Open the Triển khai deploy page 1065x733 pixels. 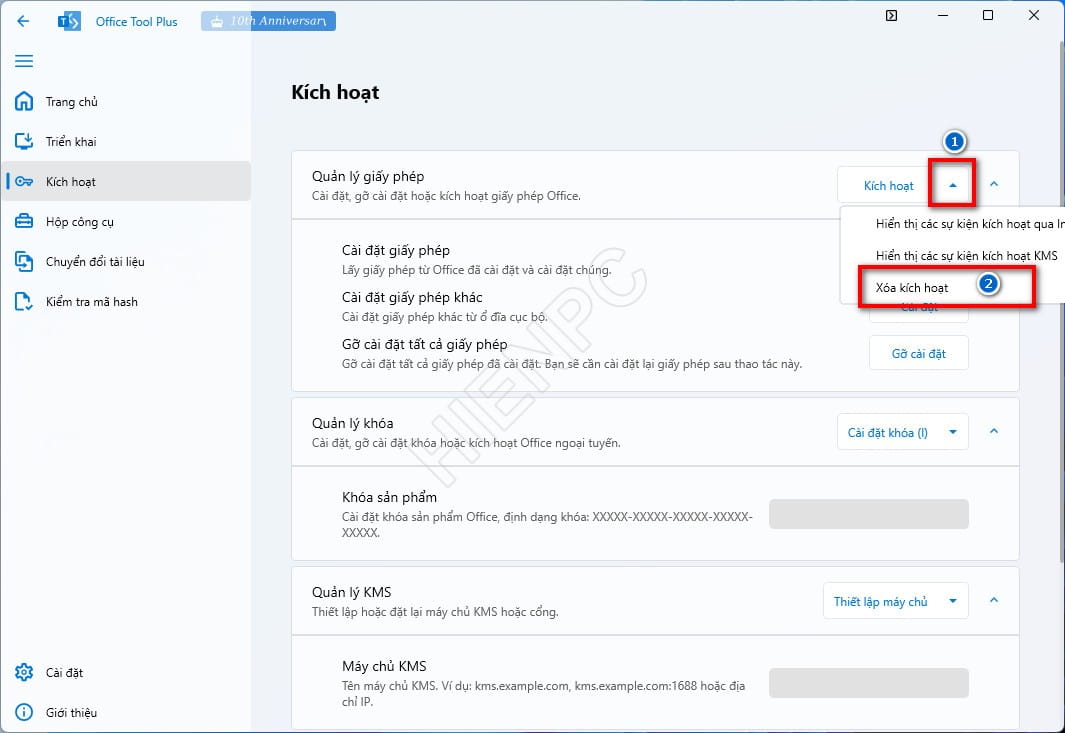pyautogui.click(x=126, y=141)
